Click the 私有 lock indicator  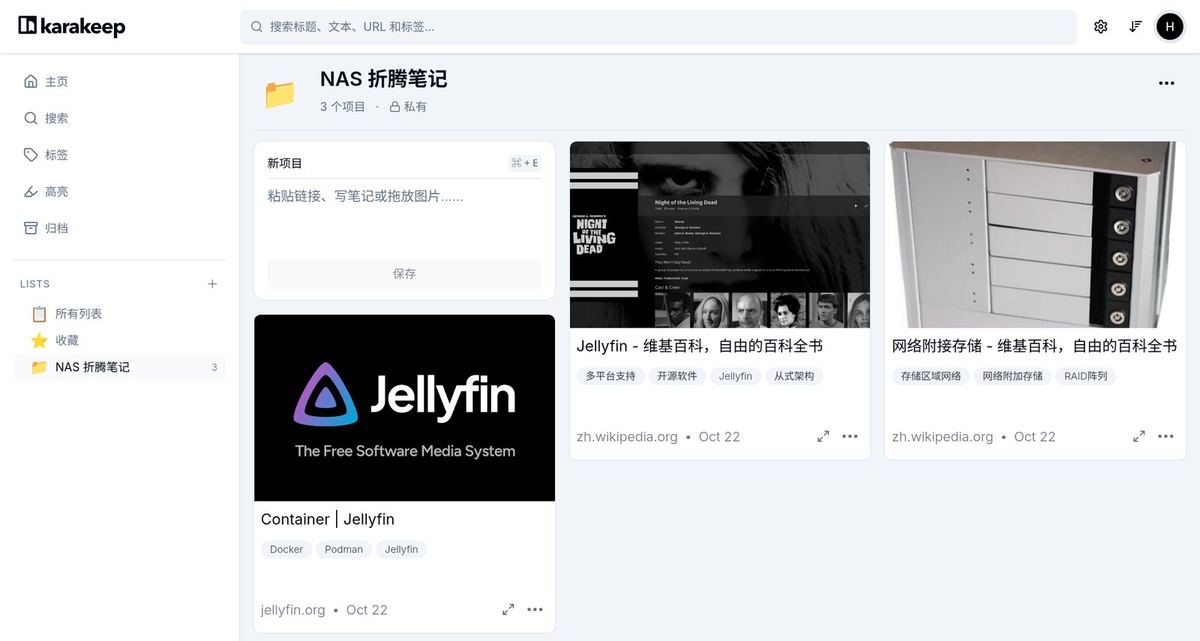(x=408, y=106)
